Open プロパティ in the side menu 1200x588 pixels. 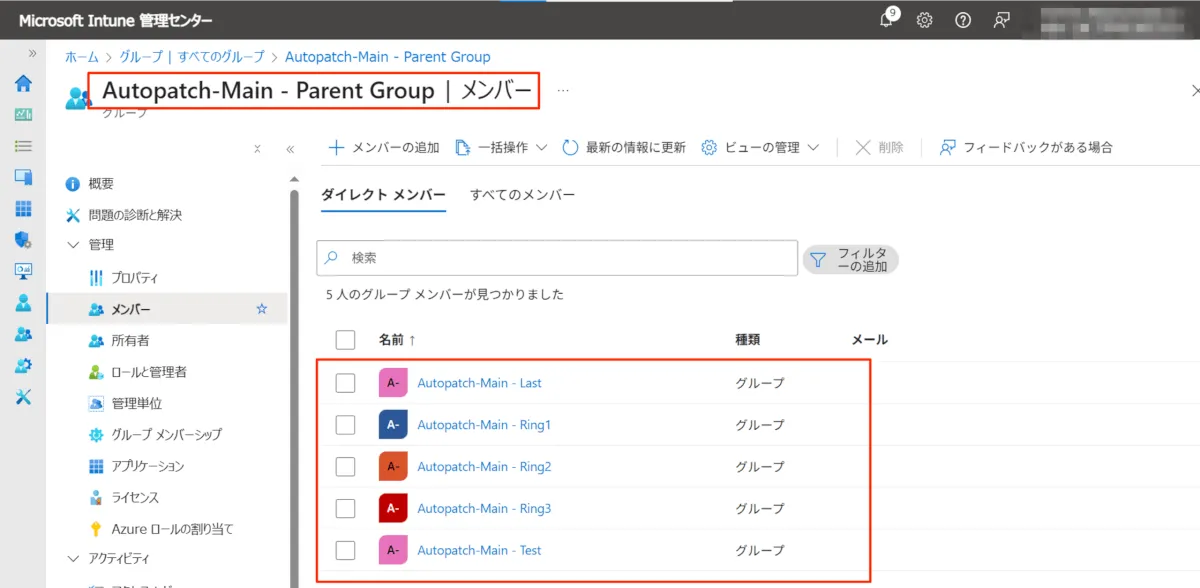pos(134,278)
